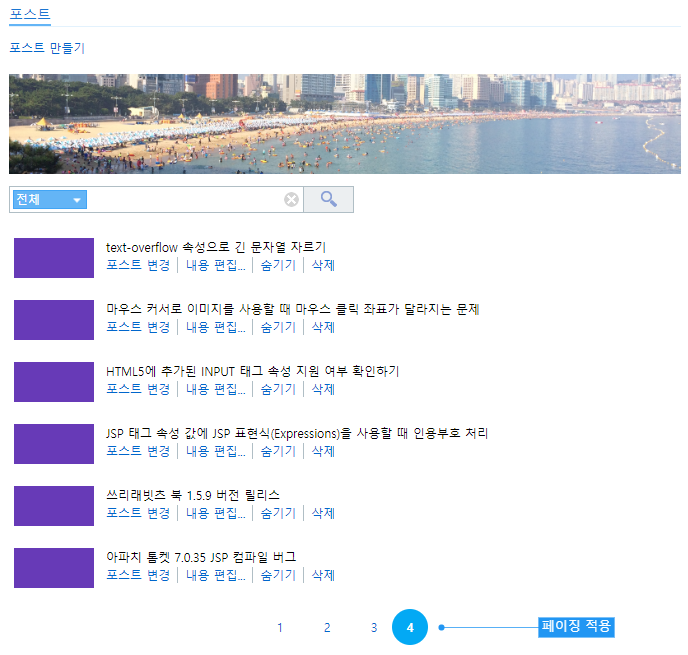Image resolution: width=688 pixels, height=655 pixels.
Task: Click 포스트 변경 for HTML5 INPUT post
Action: coord(138,389)
